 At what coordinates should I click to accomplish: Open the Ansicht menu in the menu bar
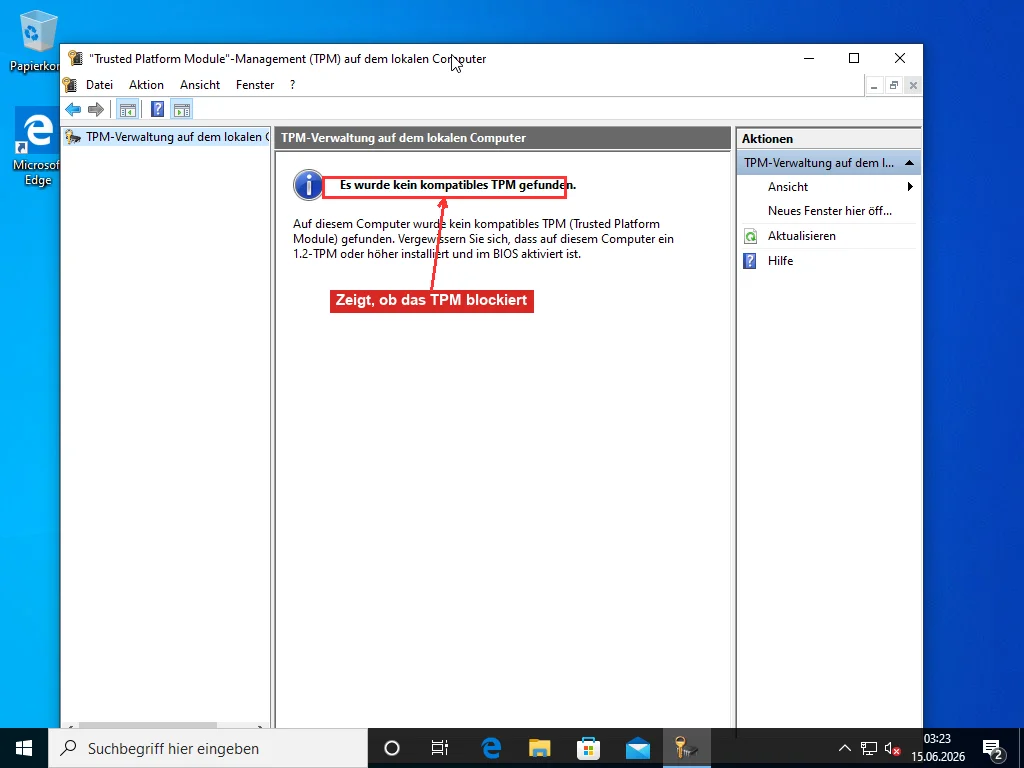(200, 85)
